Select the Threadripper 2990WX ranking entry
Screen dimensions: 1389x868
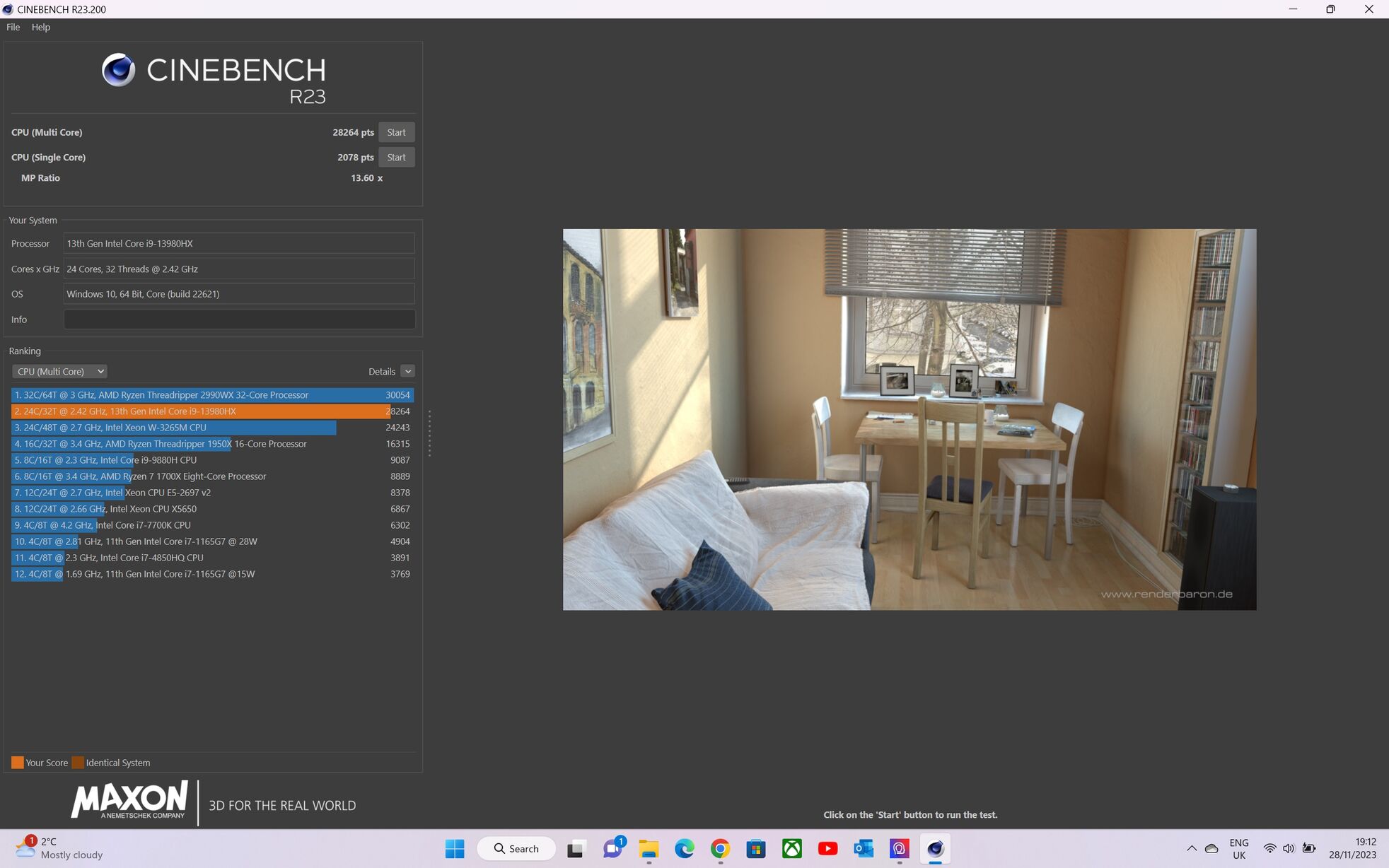tap(211, 395)
